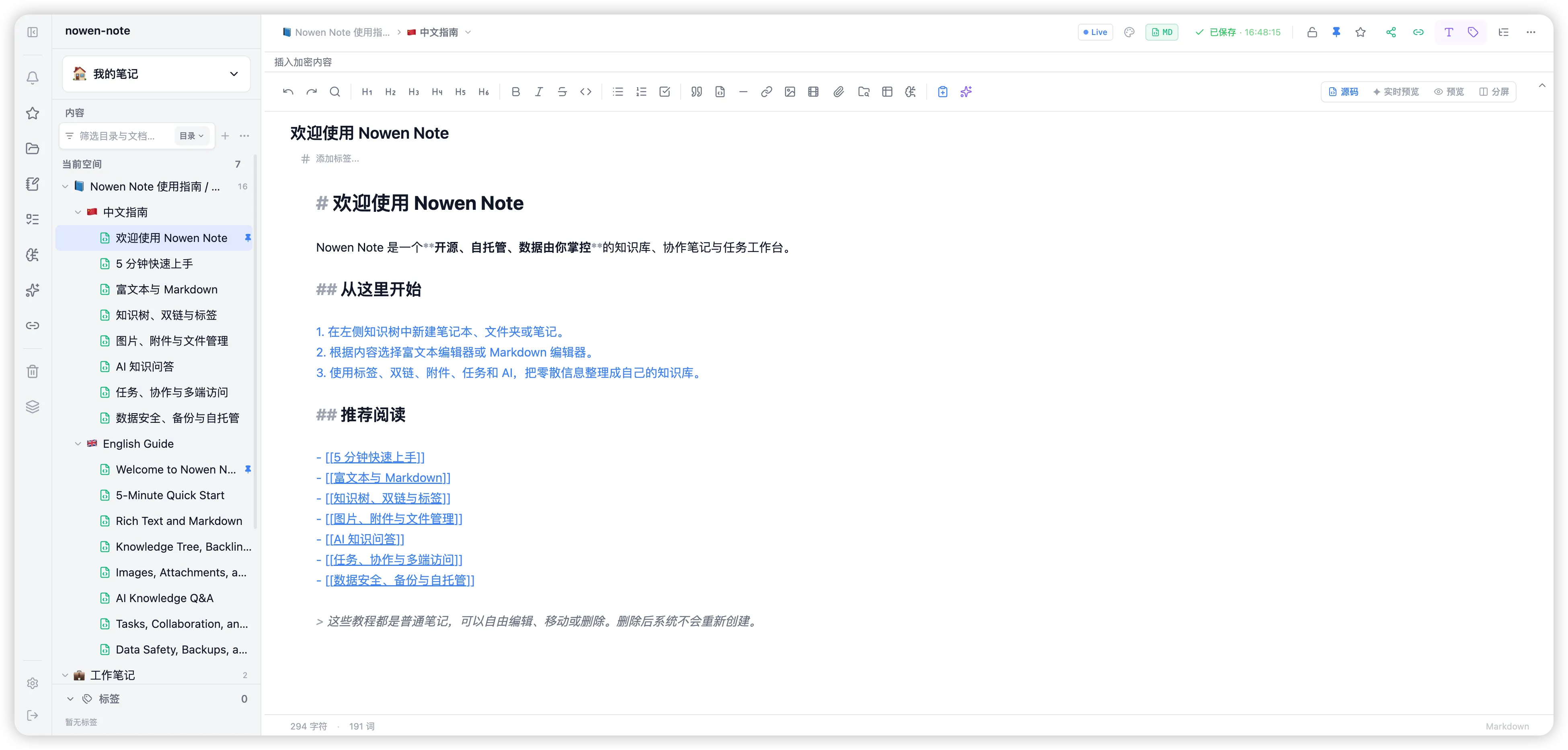Click the 添加标签 tag input field
Viewport: 1568px width, 750px height.
[x=337, y=159]
